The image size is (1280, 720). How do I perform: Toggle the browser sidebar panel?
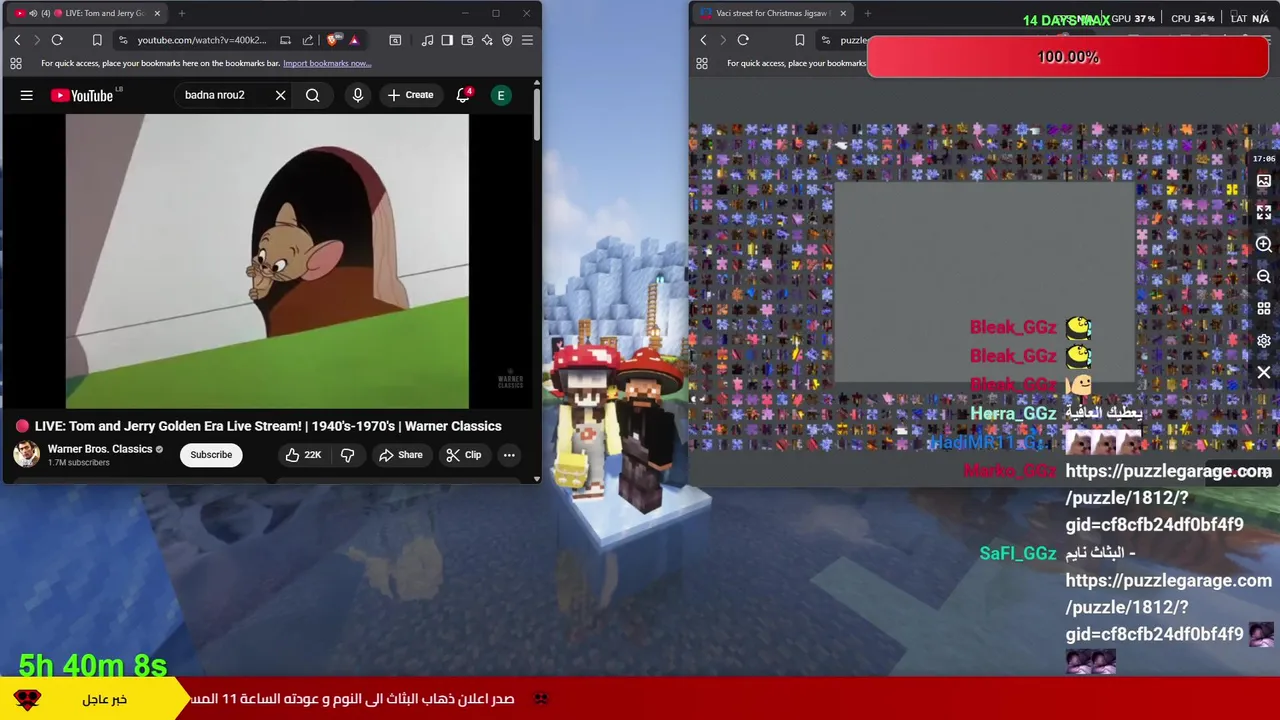tap(447, 40)
